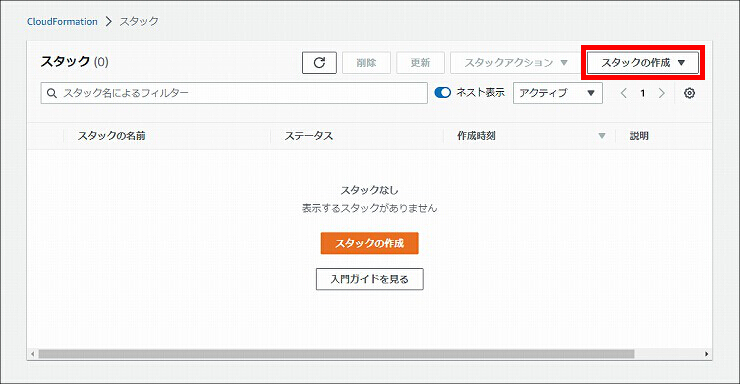The width and height of the screenshot is (740, 384).
Task: Click the スタック (0) heading
Action: coord(75,62)
